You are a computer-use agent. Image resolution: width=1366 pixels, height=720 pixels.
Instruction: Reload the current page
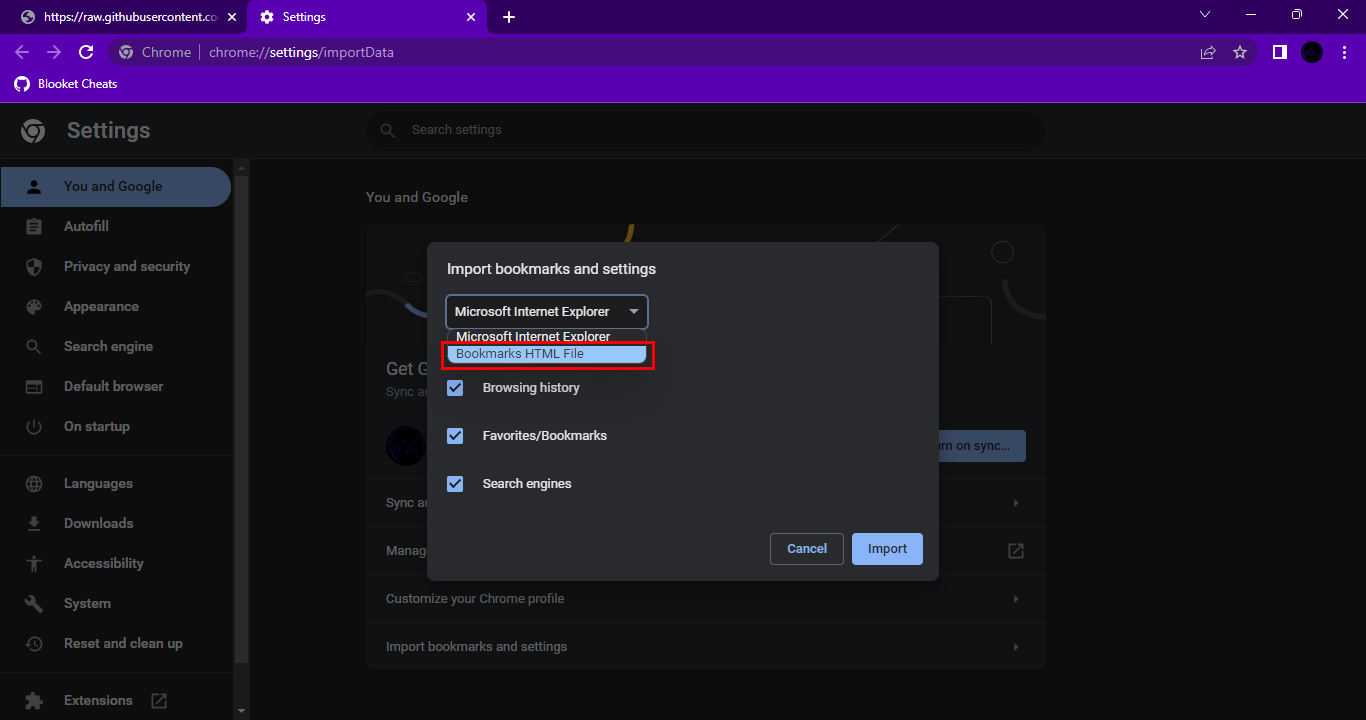coord(86,52)
